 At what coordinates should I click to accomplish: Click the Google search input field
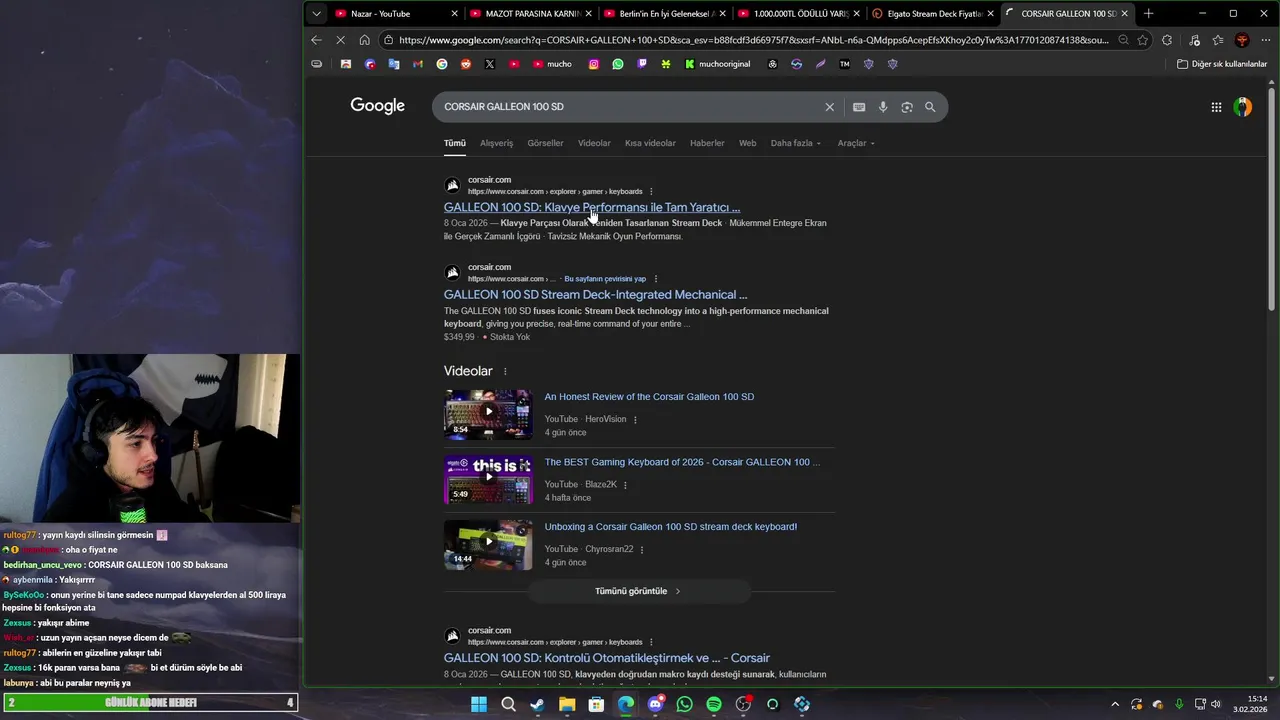coord(630,107)
